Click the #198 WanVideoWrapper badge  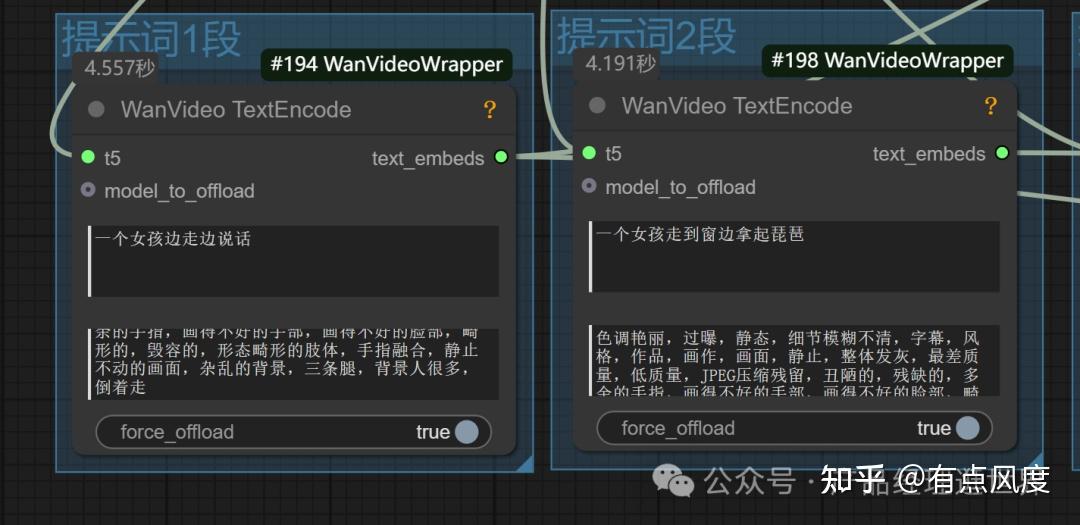pos(887,61)
